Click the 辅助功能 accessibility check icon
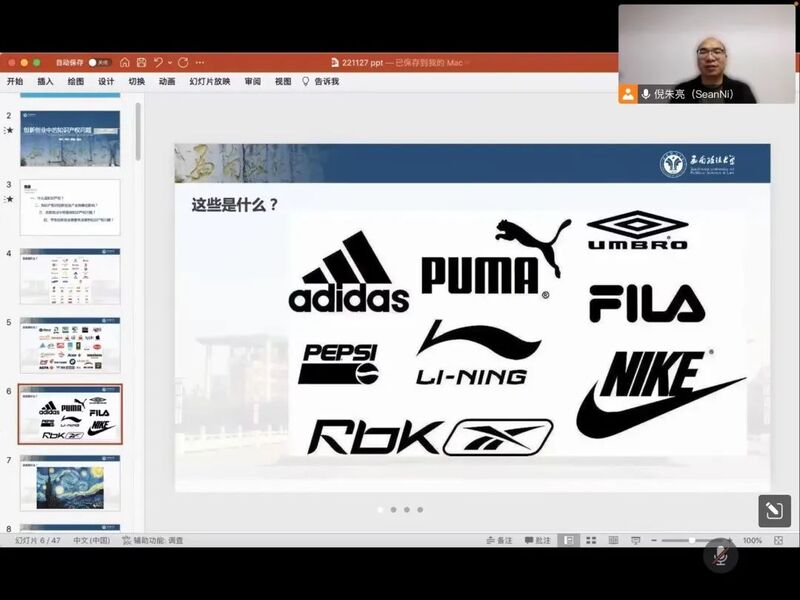This screenshot has height=600, width=800. 127,540
